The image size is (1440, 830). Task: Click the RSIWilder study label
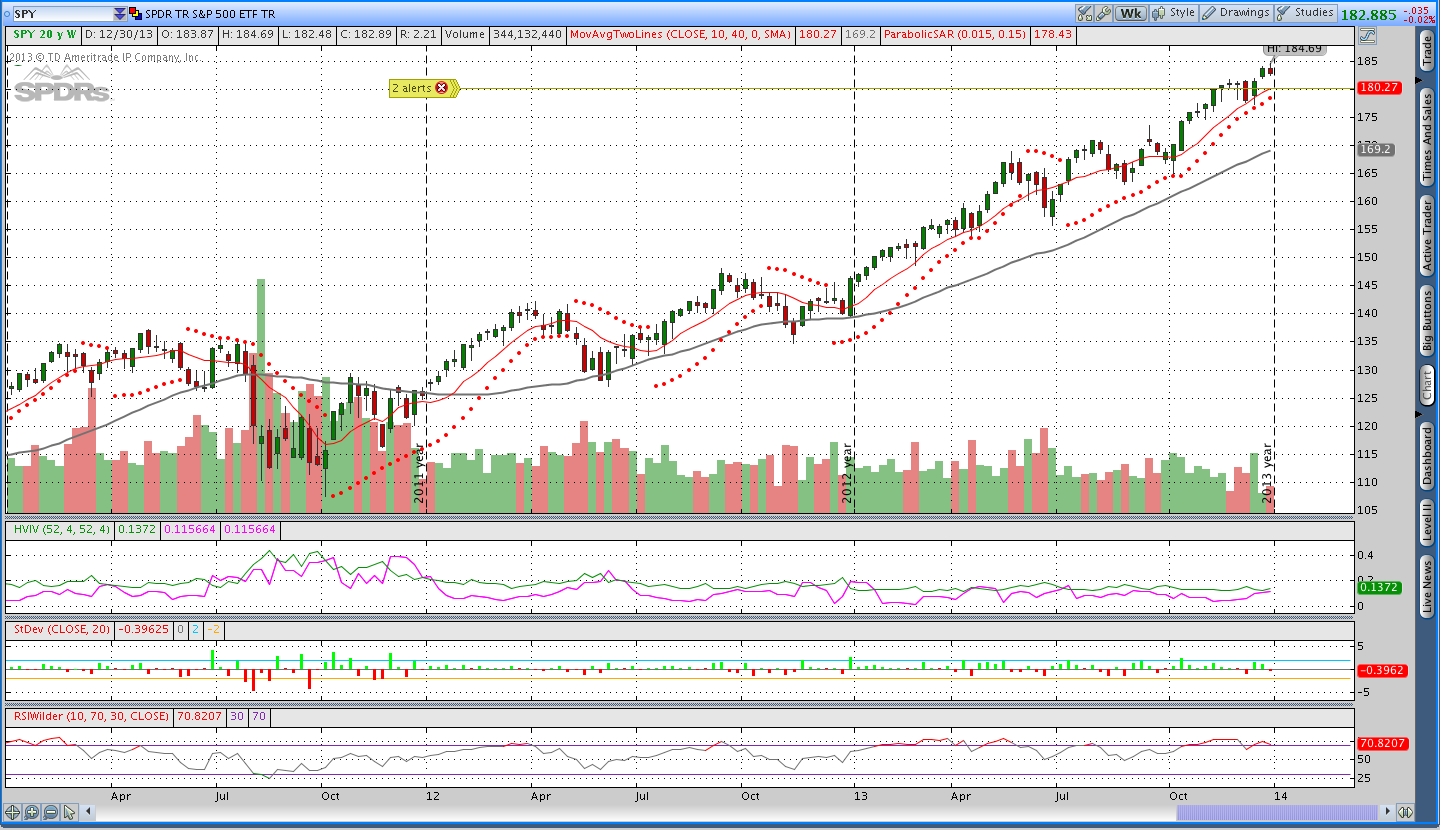point(91,716)
